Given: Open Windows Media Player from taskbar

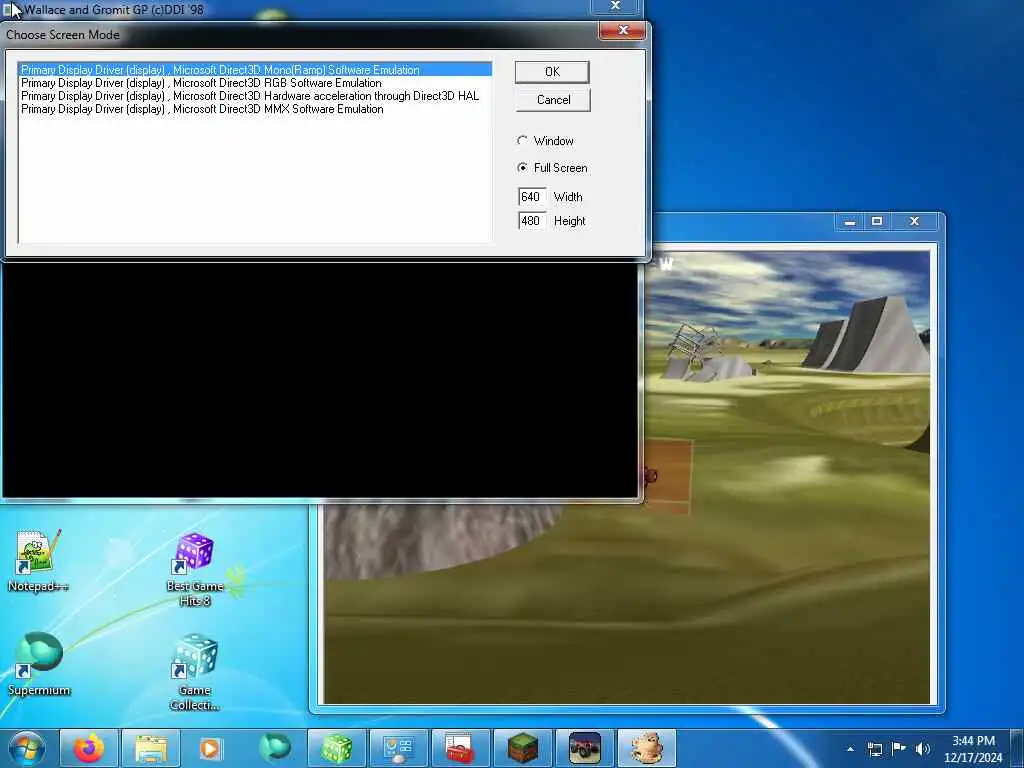Looking at the screenshot, I should 210,748.
